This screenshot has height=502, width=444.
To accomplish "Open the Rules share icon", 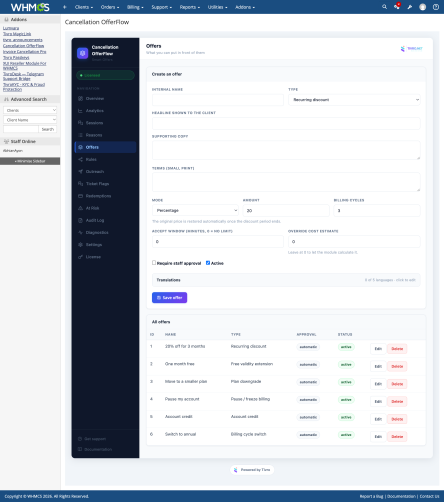I will click(80, 159).
